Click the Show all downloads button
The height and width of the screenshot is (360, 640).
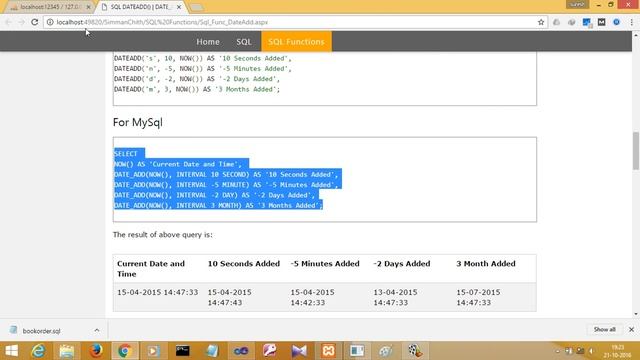(x=604, y=329)
